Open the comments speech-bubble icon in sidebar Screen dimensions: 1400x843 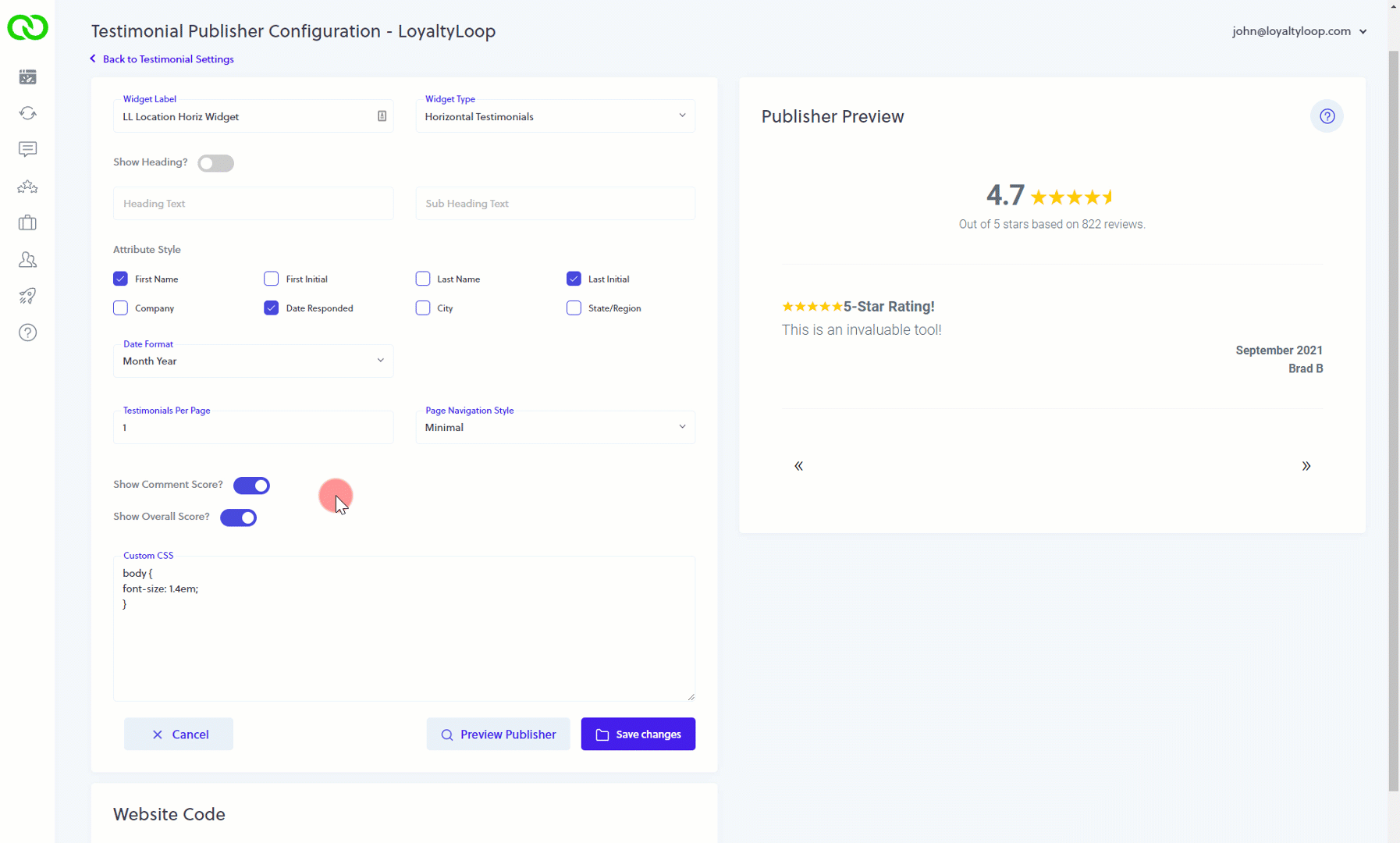click(27, 149)
